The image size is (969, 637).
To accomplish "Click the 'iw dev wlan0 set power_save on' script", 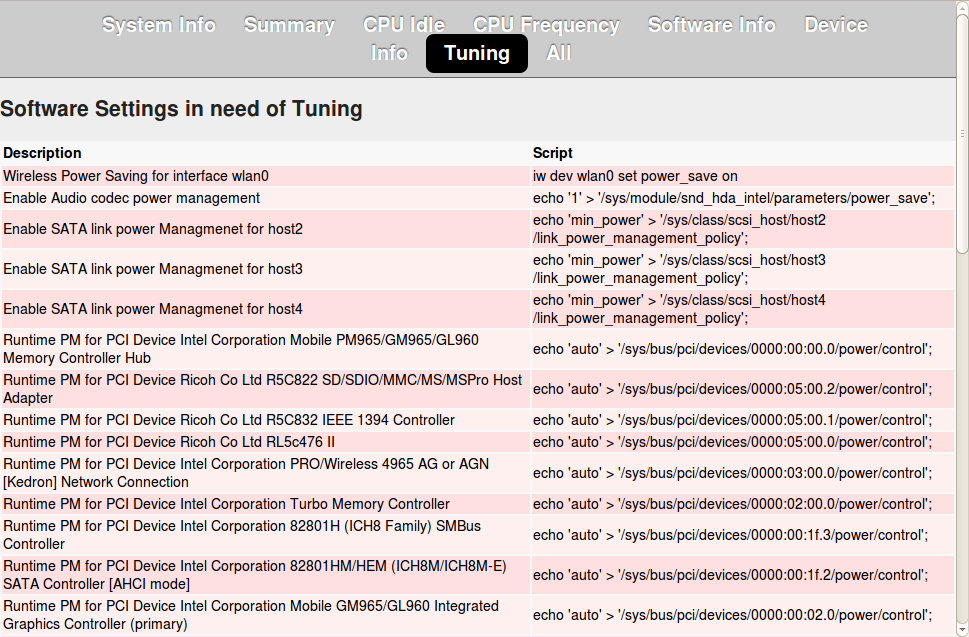I will [635, 176].
